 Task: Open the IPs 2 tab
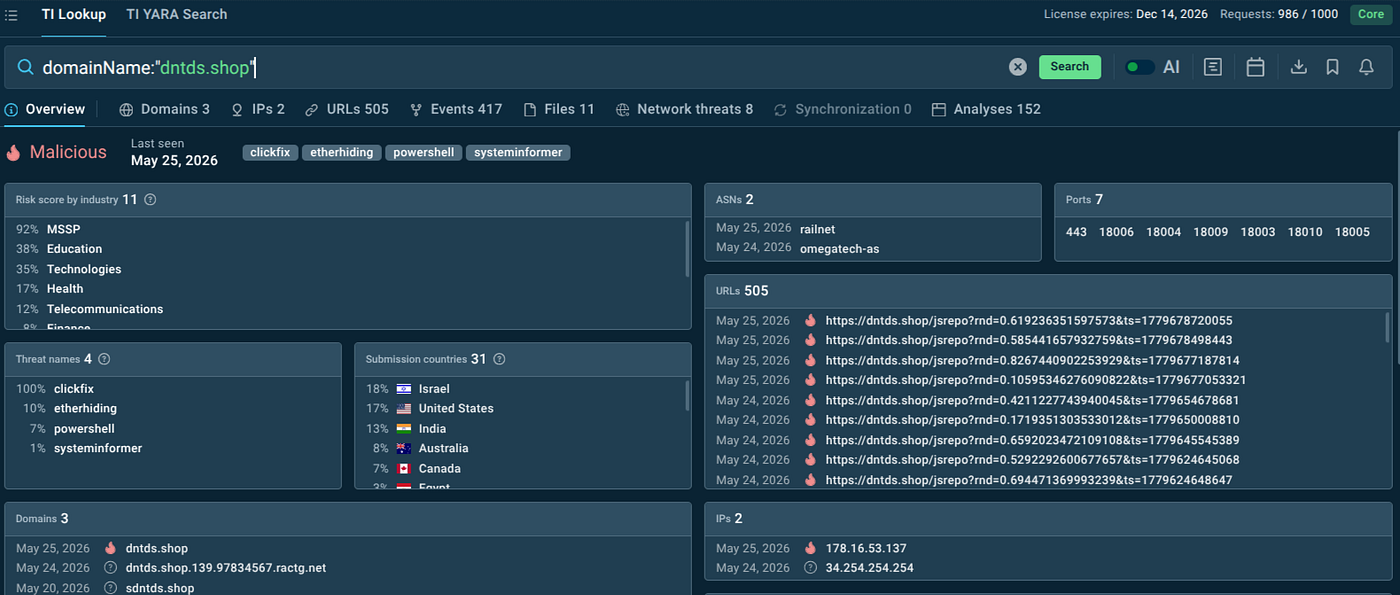pos(257,109)
